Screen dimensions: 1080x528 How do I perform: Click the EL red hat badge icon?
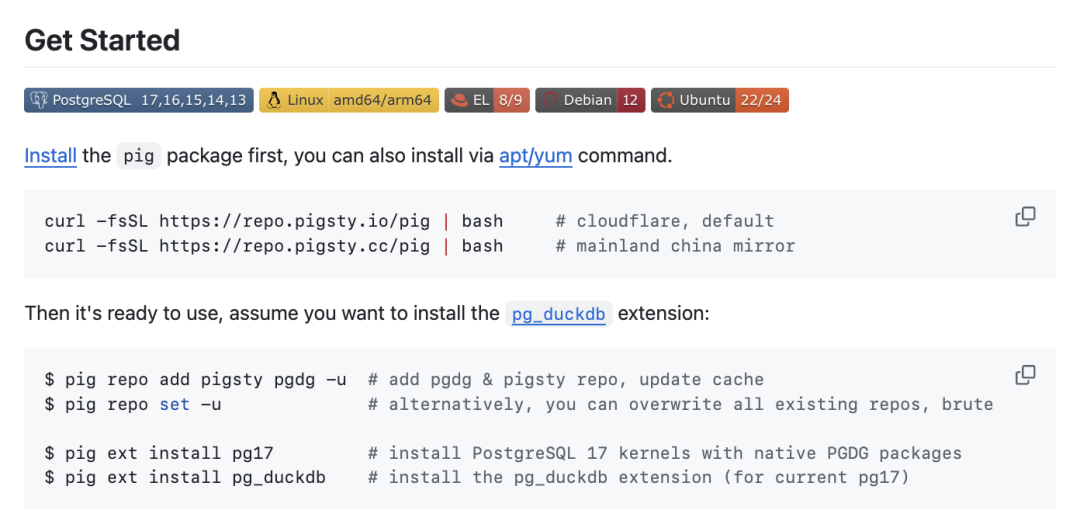point(459,100)
